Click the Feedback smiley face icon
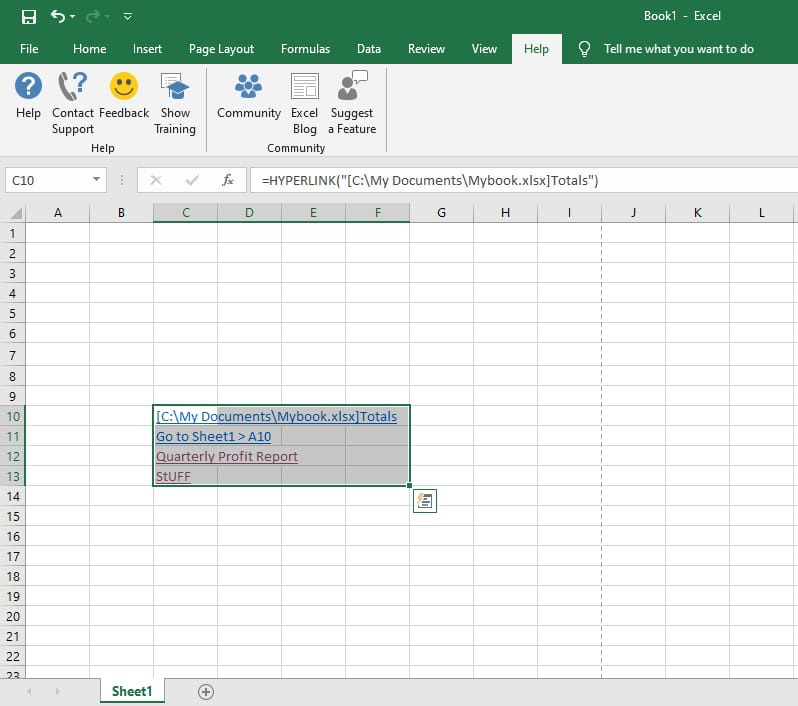This screenshot has width=798, height=706. click(x=124, y=88)
